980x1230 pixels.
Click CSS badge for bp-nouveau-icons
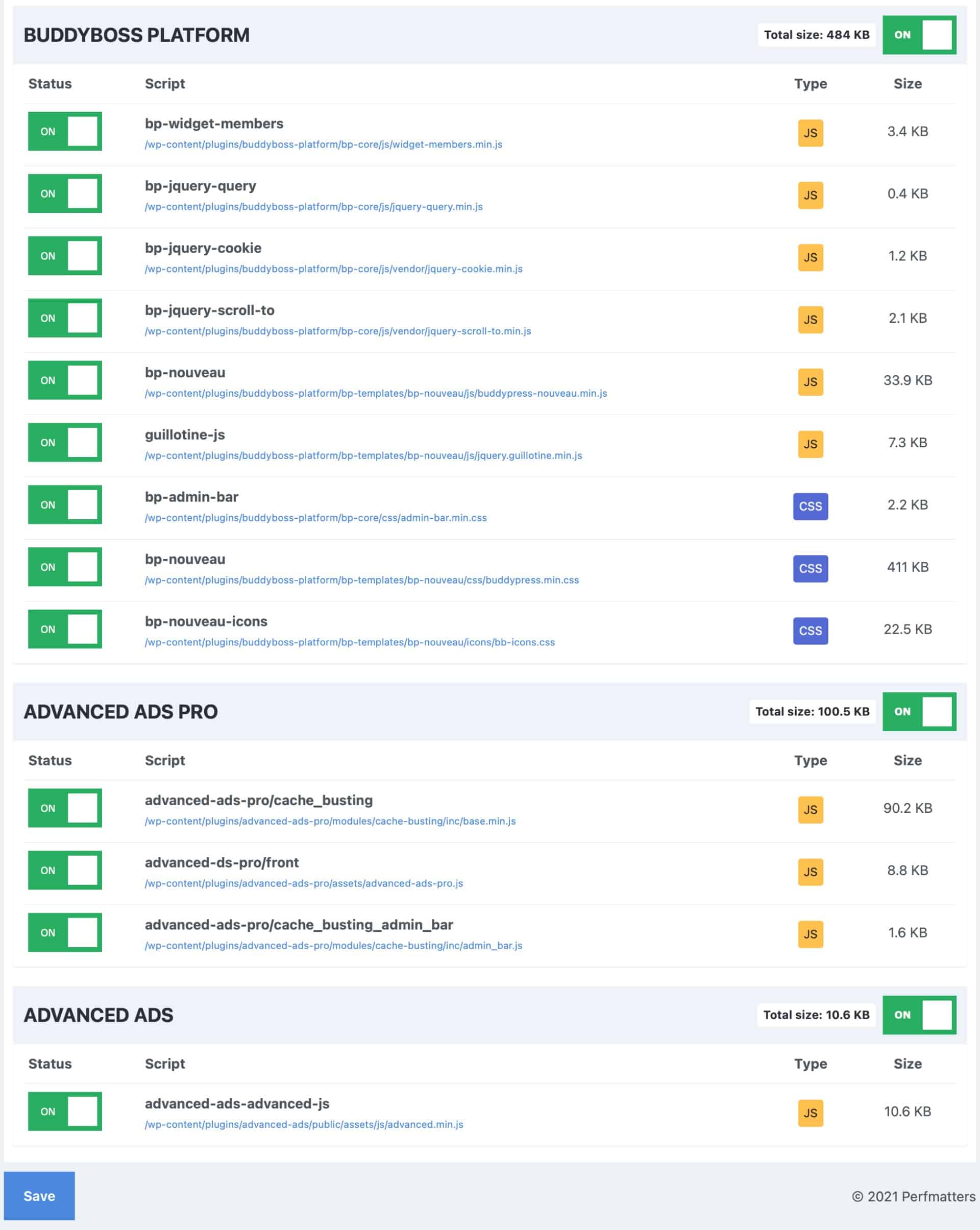coord(810,631)
